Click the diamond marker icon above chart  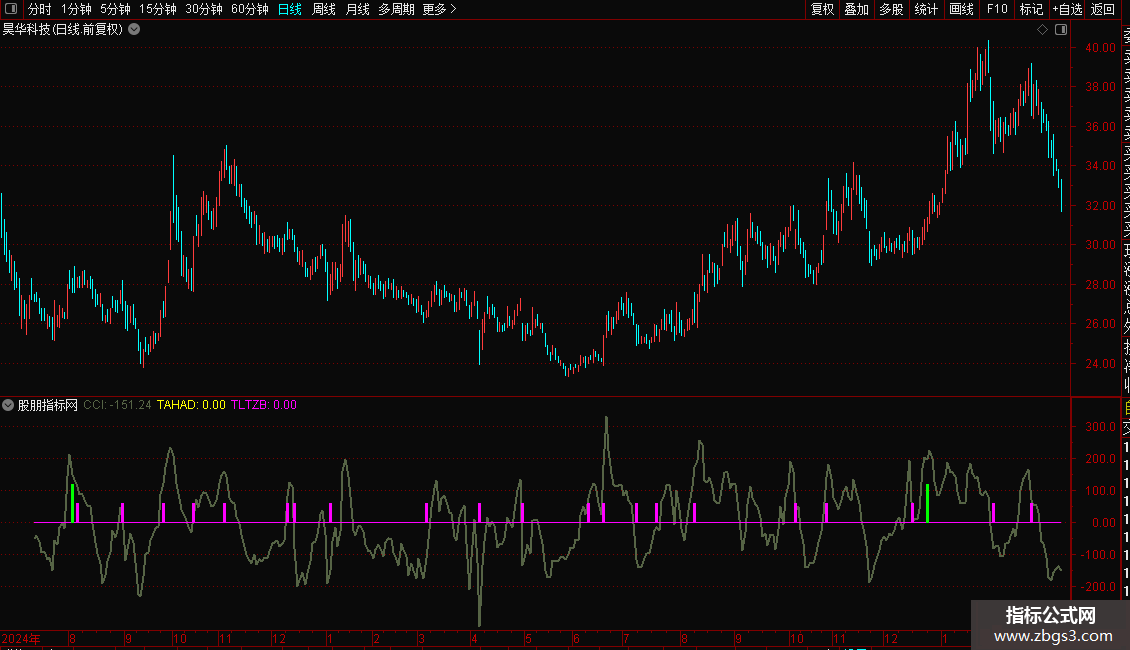(1042, 30)
